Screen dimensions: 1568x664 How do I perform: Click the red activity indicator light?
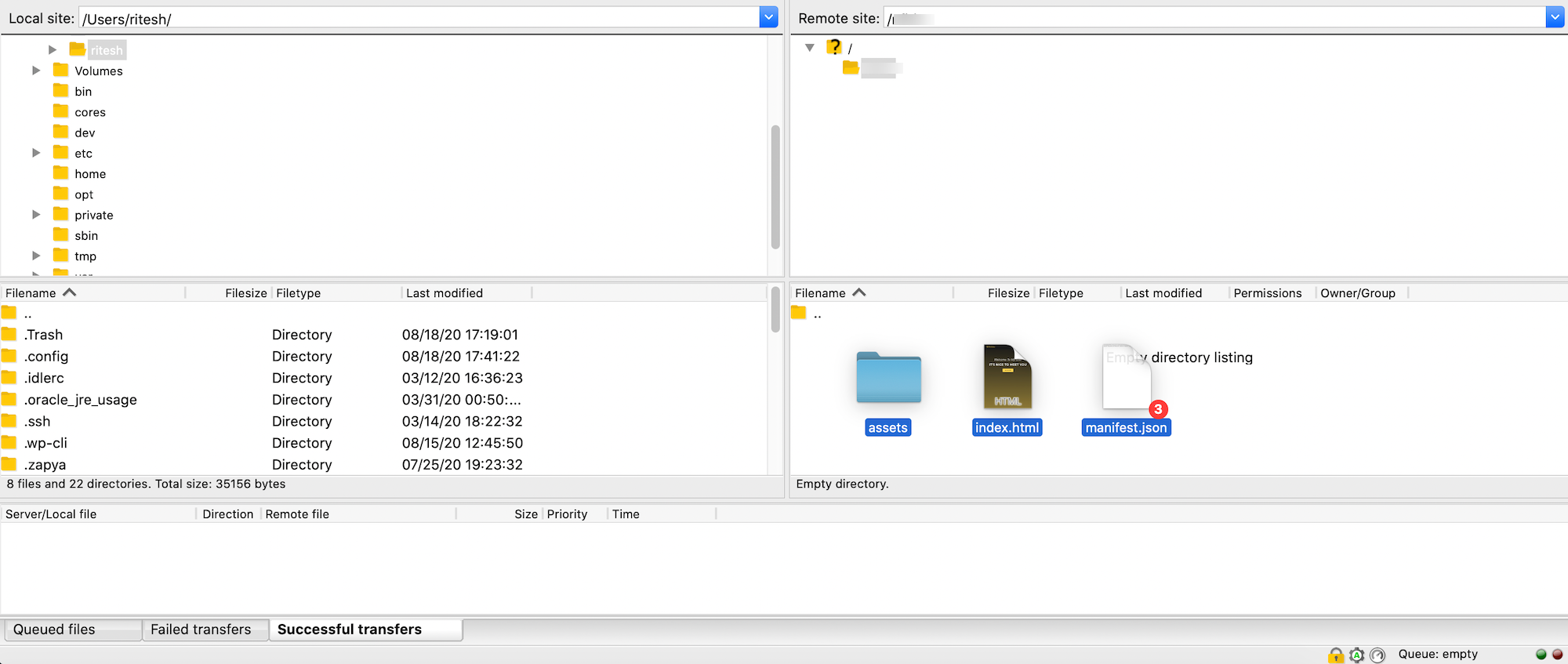[1557, 654]
